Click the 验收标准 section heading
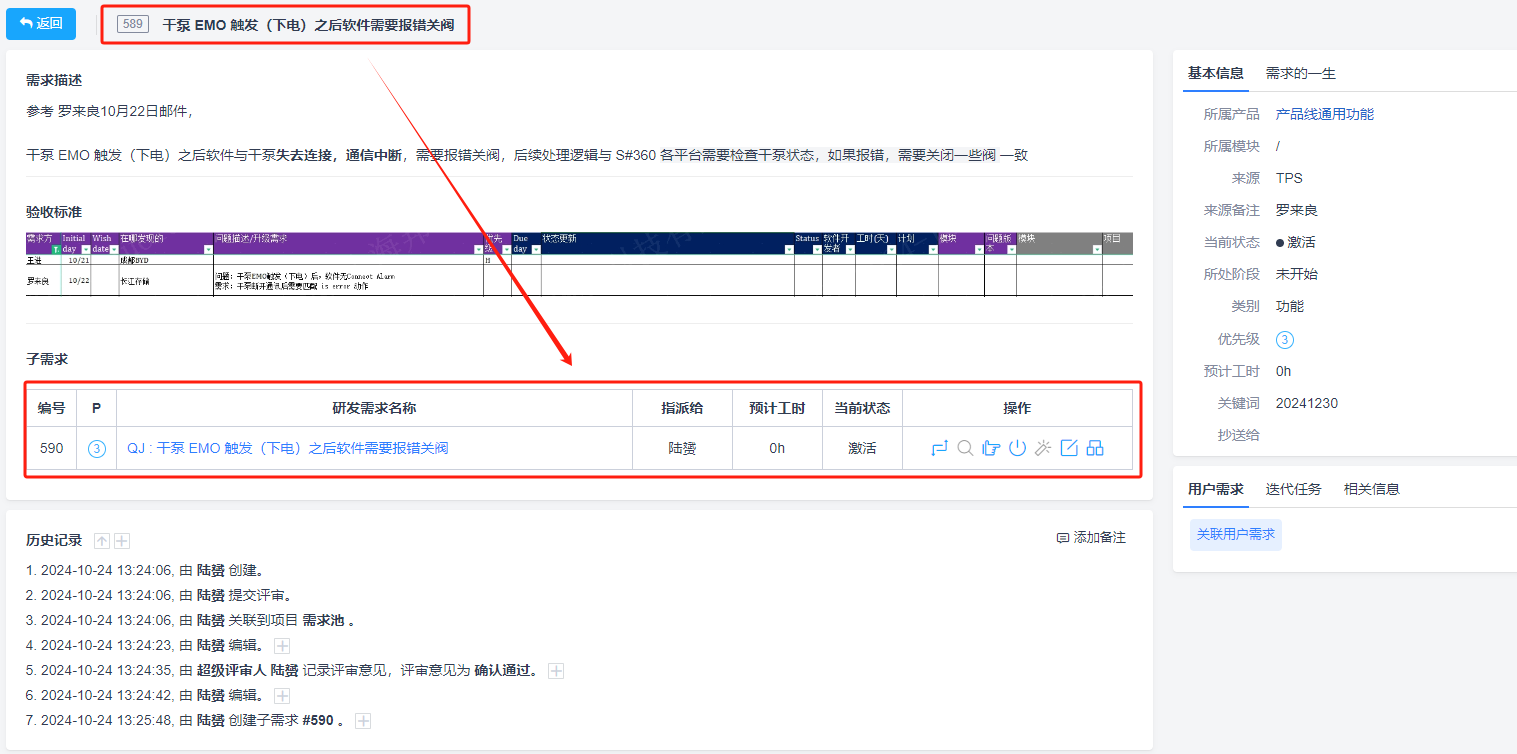The width and height of the screenshot is (1517, 754). point(54,212)
